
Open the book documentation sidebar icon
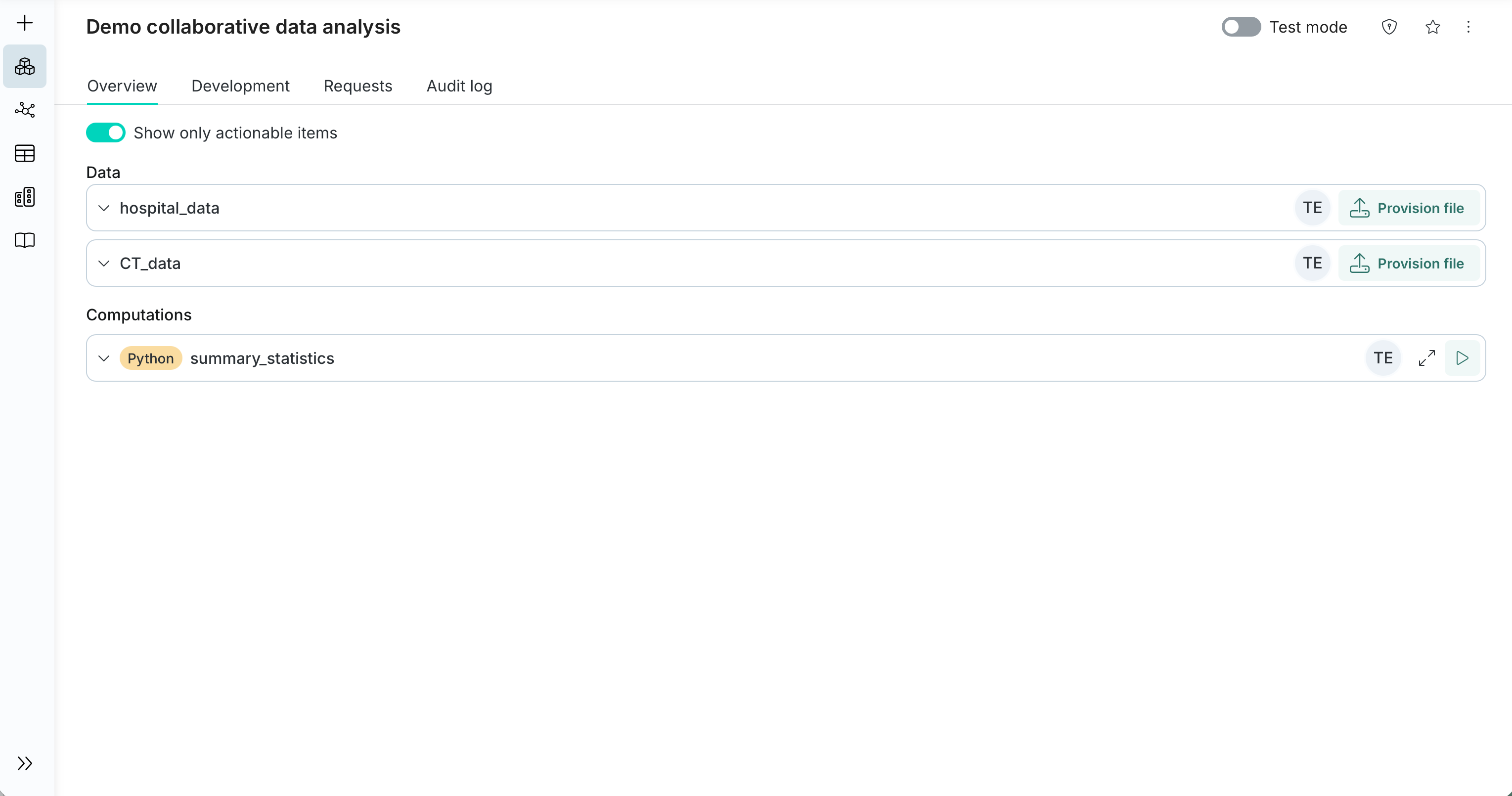coord(25,240)
